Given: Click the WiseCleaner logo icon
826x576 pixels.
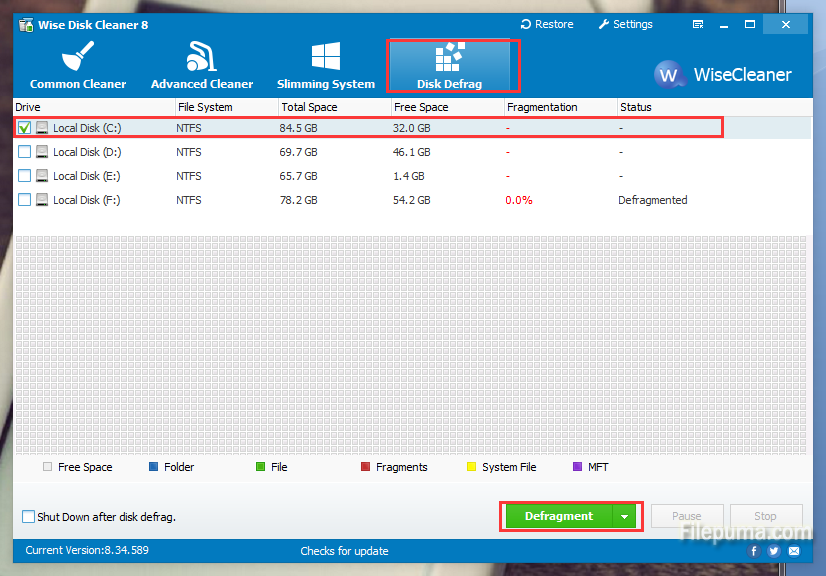Looking at the screenshot, I should (668, 75).
